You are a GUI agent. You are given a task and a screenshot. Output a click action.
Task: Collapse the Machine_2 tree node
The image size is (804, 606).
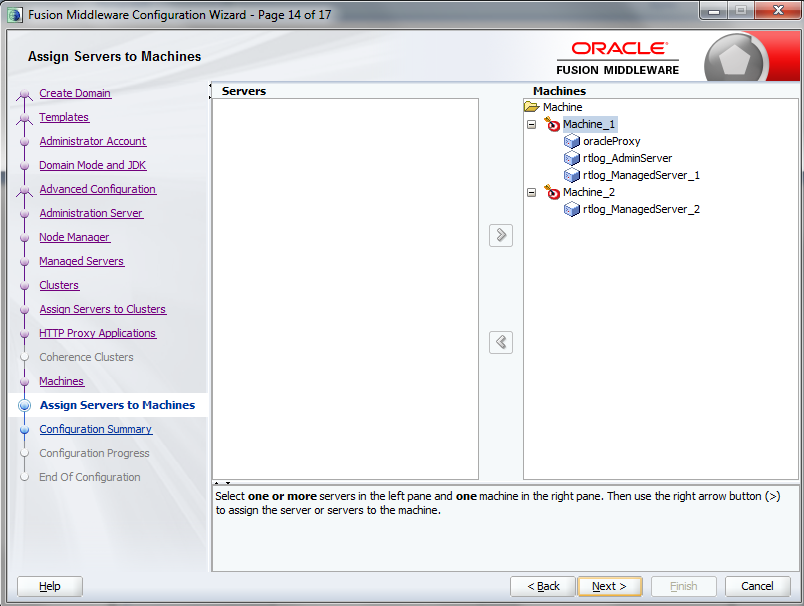(x=531, y=192)
